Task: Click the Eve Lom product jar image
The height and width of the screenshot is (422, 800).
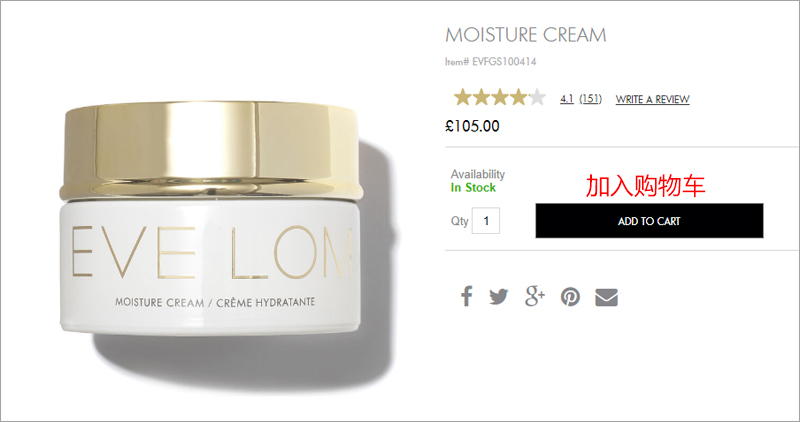Action: (211, 219)
